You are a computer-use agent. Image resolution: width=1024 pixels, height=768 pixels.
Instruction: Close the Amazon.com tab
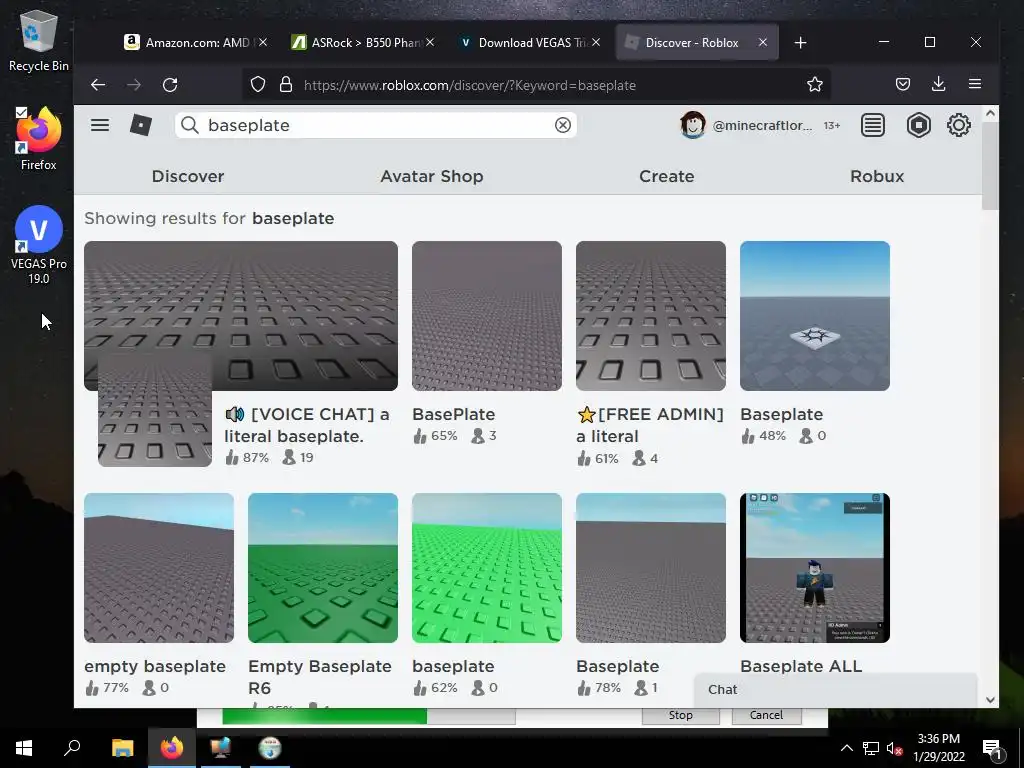[x=263, y=42]
